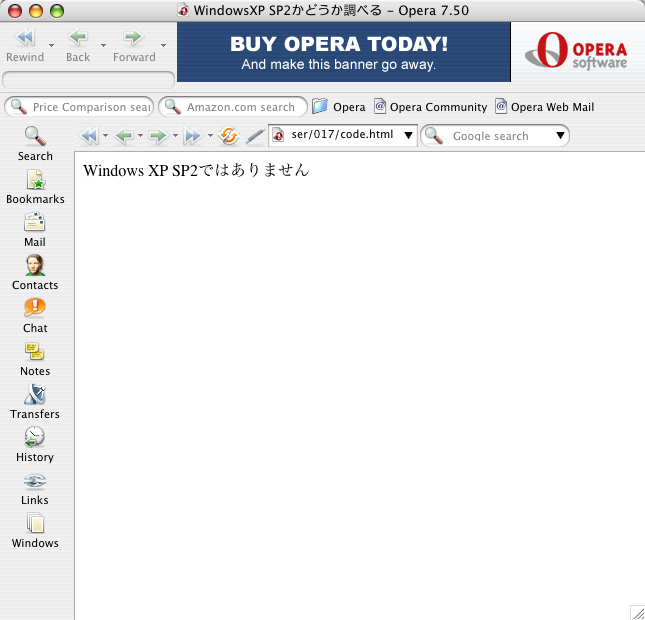This screenshot has width=645, height=620.
Task: Expand the Google search engine dropdown
Action: [x=560, y=135]
